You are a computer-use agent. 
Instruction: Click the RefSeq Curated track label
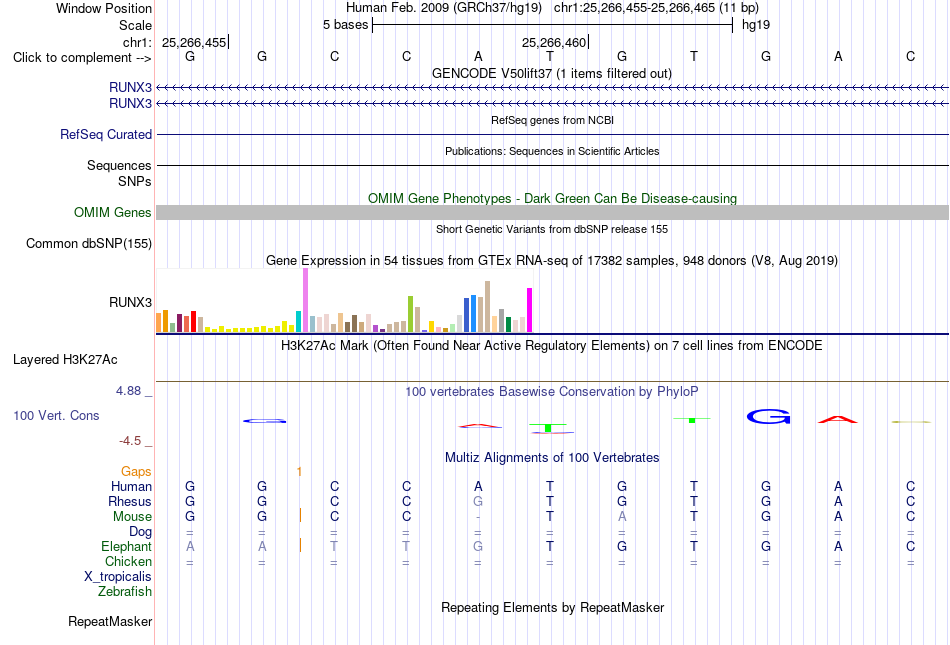pyautogui.click(x=105, y=134)
